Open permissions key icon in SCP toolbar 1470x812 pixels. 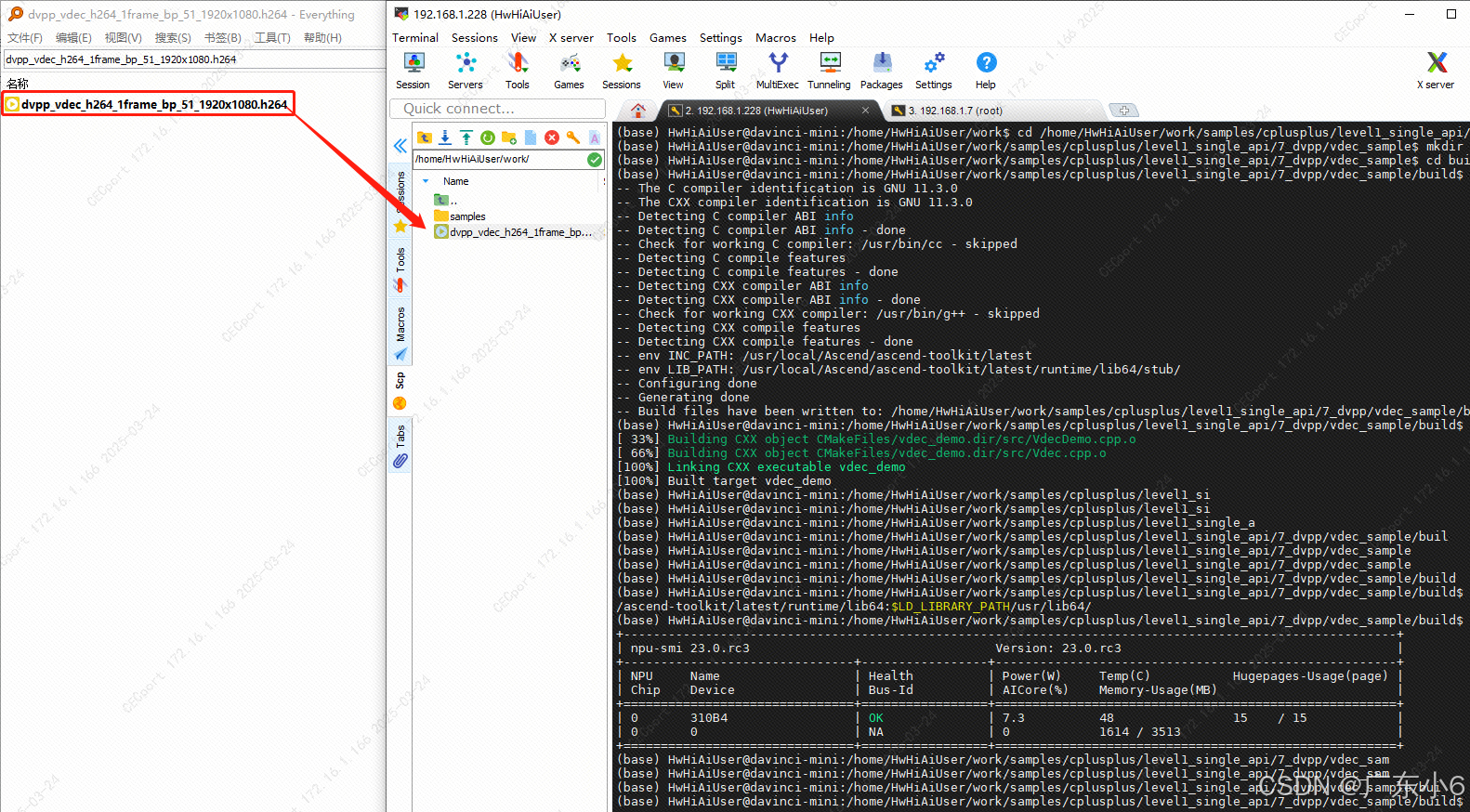[x=573, y=138]
